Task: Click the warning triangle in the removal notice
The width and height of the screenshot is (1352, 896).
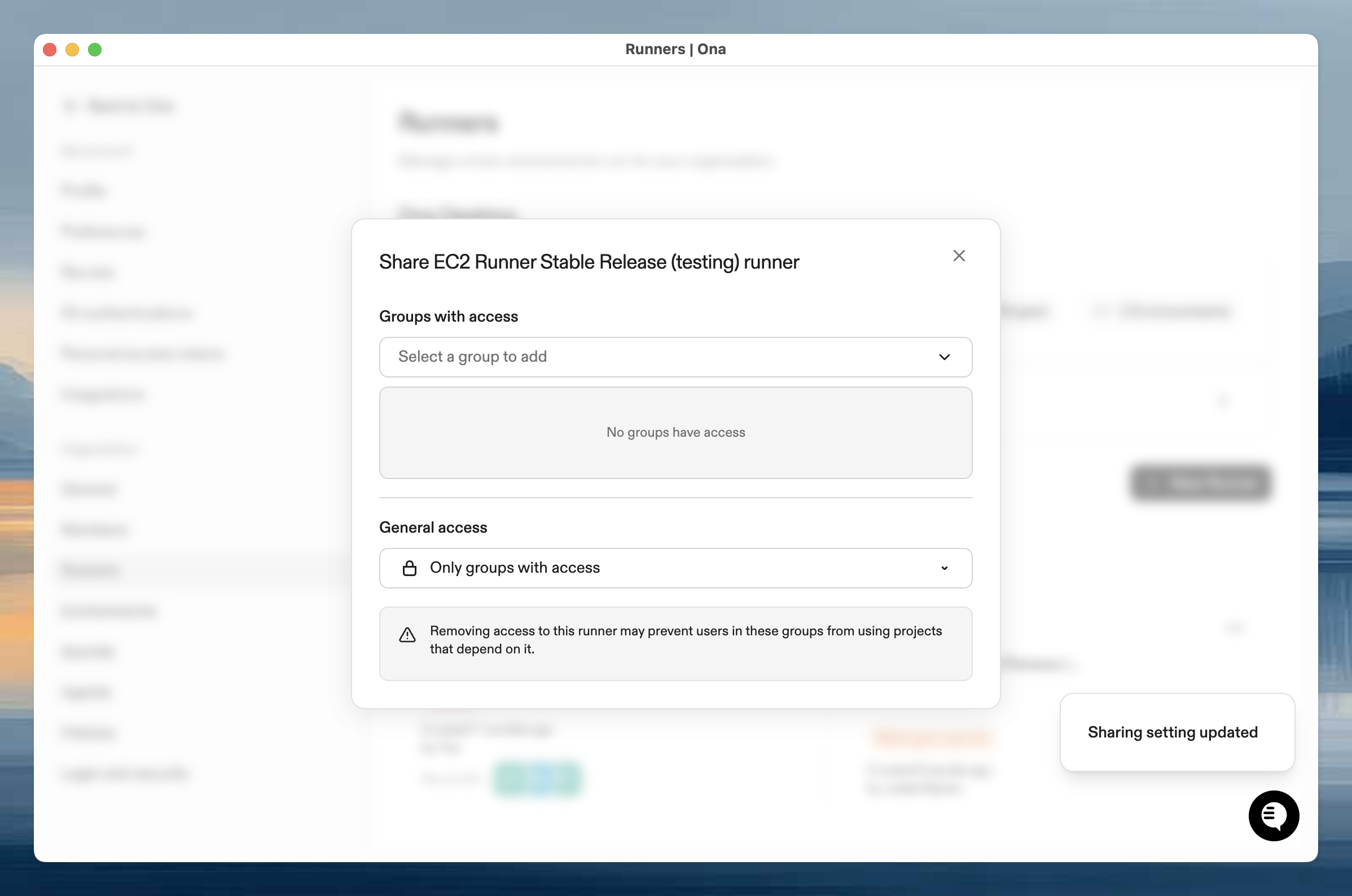Action: (x=406, y=635)
